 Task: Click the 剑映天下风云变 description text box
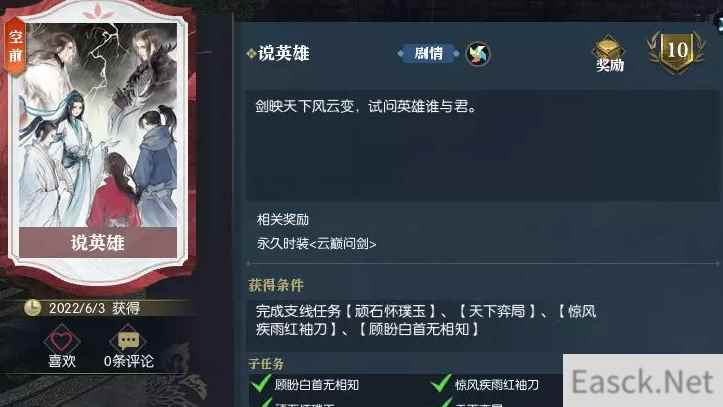pyautogui.click(x=482, y=146)
